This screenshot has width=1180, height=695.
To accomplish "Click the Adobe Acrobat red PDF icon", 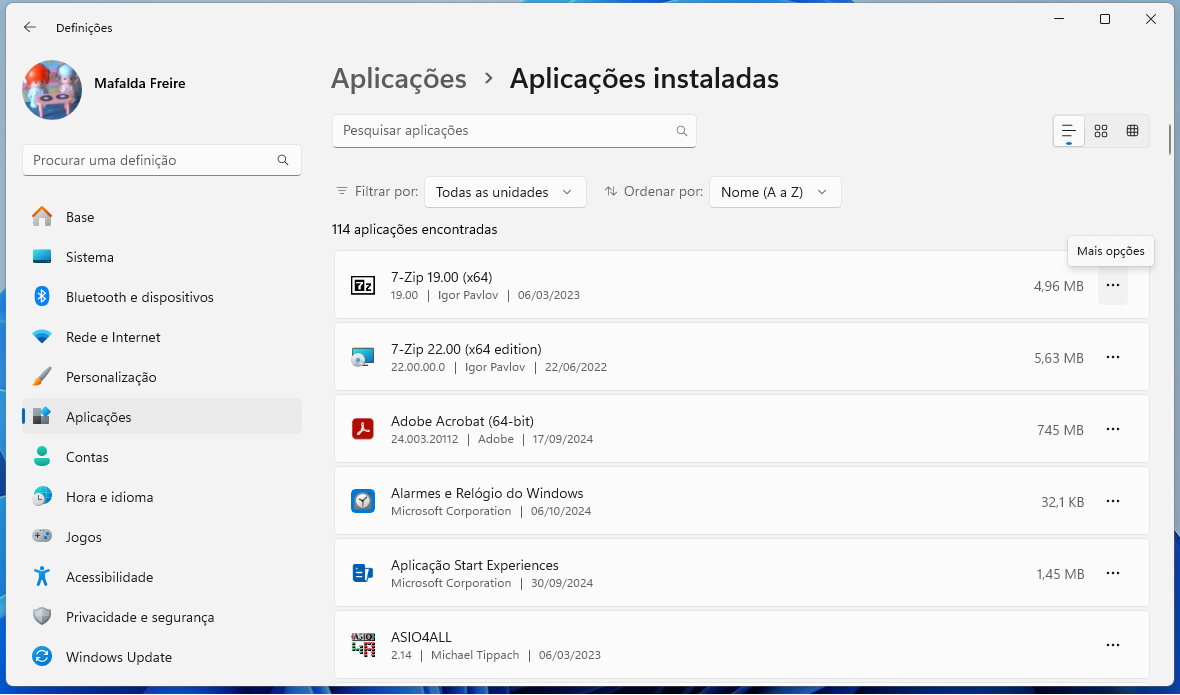I will point(363,429).
